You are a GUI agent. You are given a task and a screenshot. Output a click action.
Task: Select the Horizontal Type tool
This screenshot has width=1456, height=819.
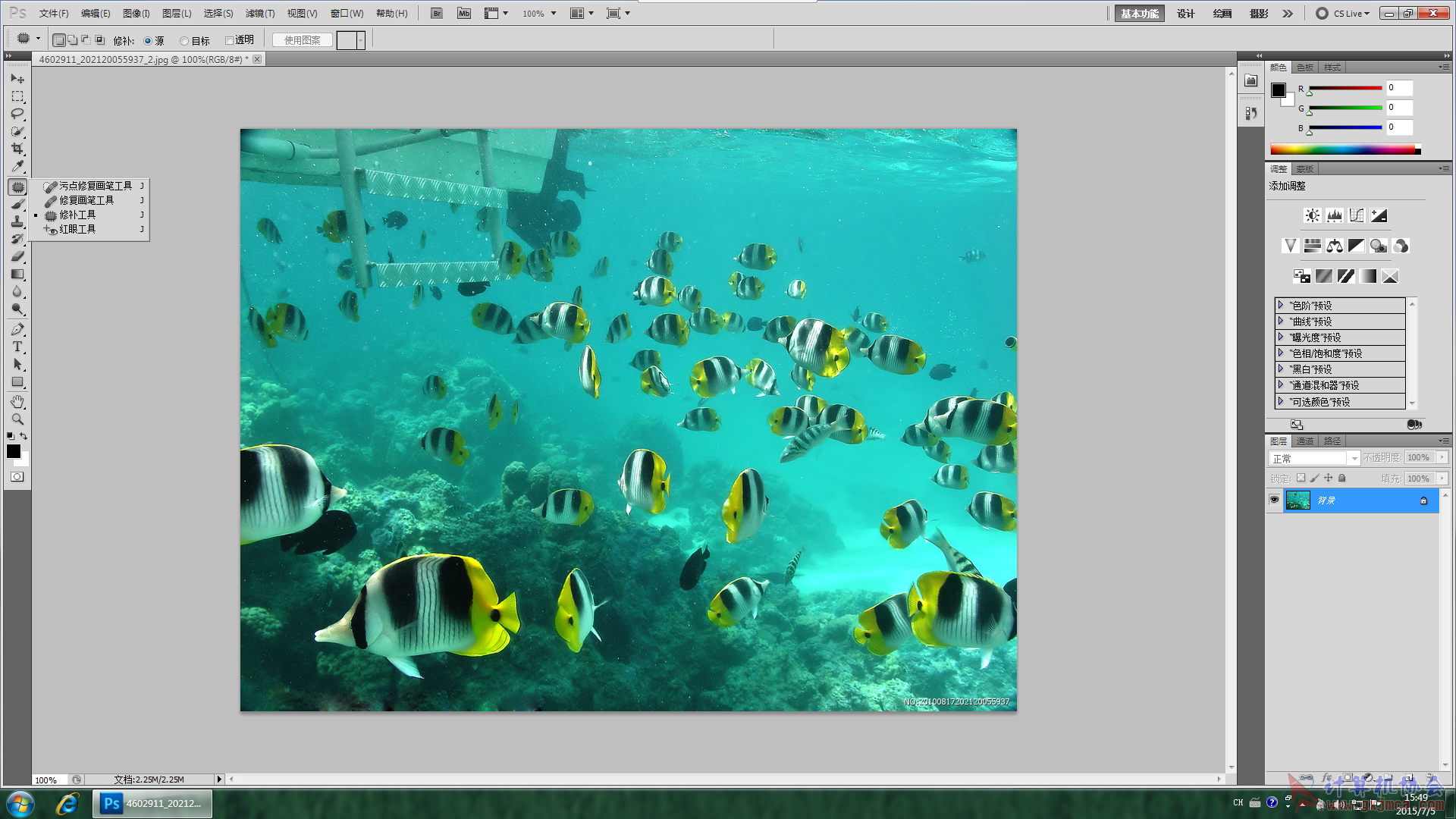coord(17,347)
